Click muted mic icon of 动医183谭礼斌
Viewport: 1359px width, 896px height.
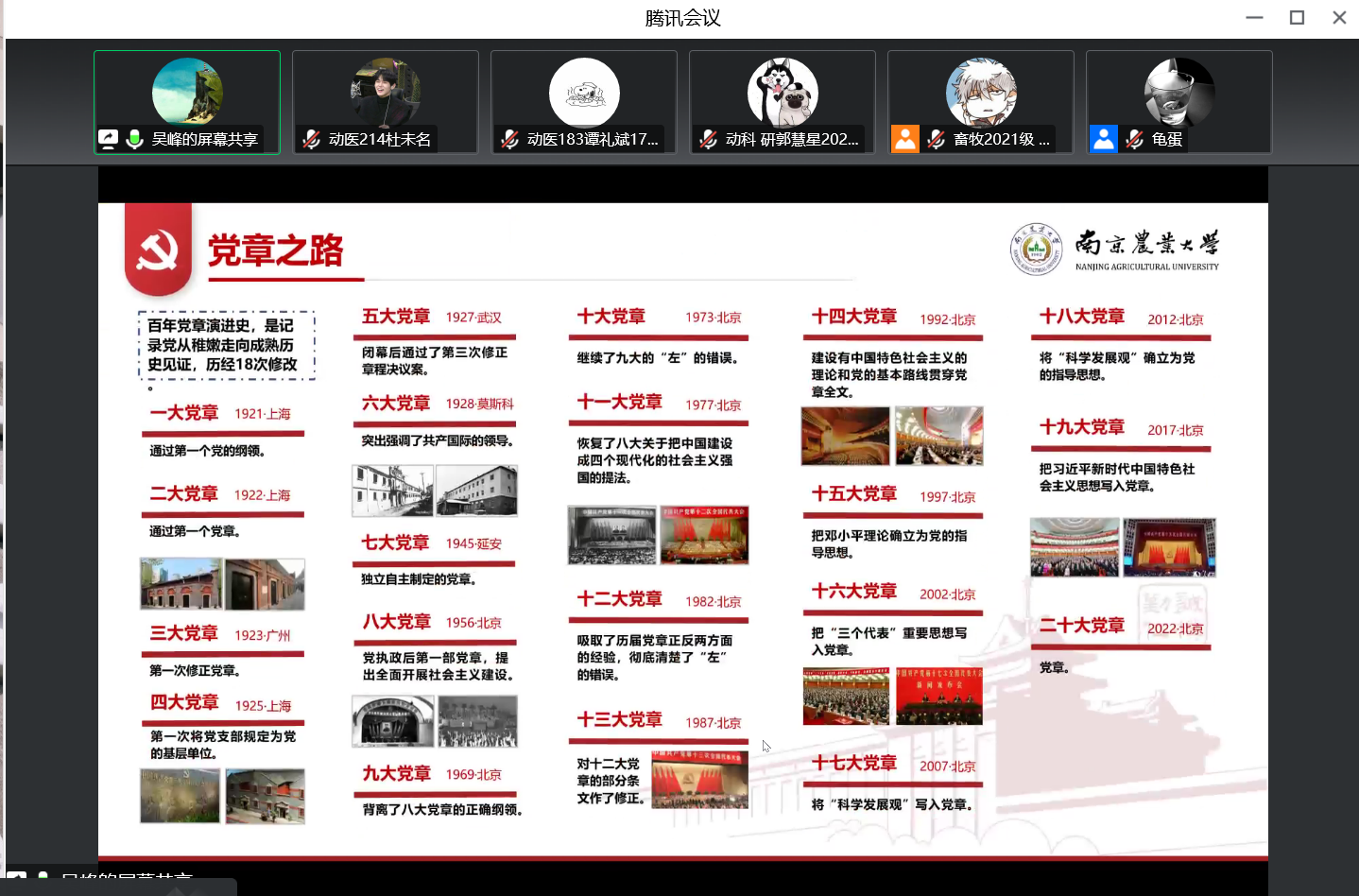point(509,139)
